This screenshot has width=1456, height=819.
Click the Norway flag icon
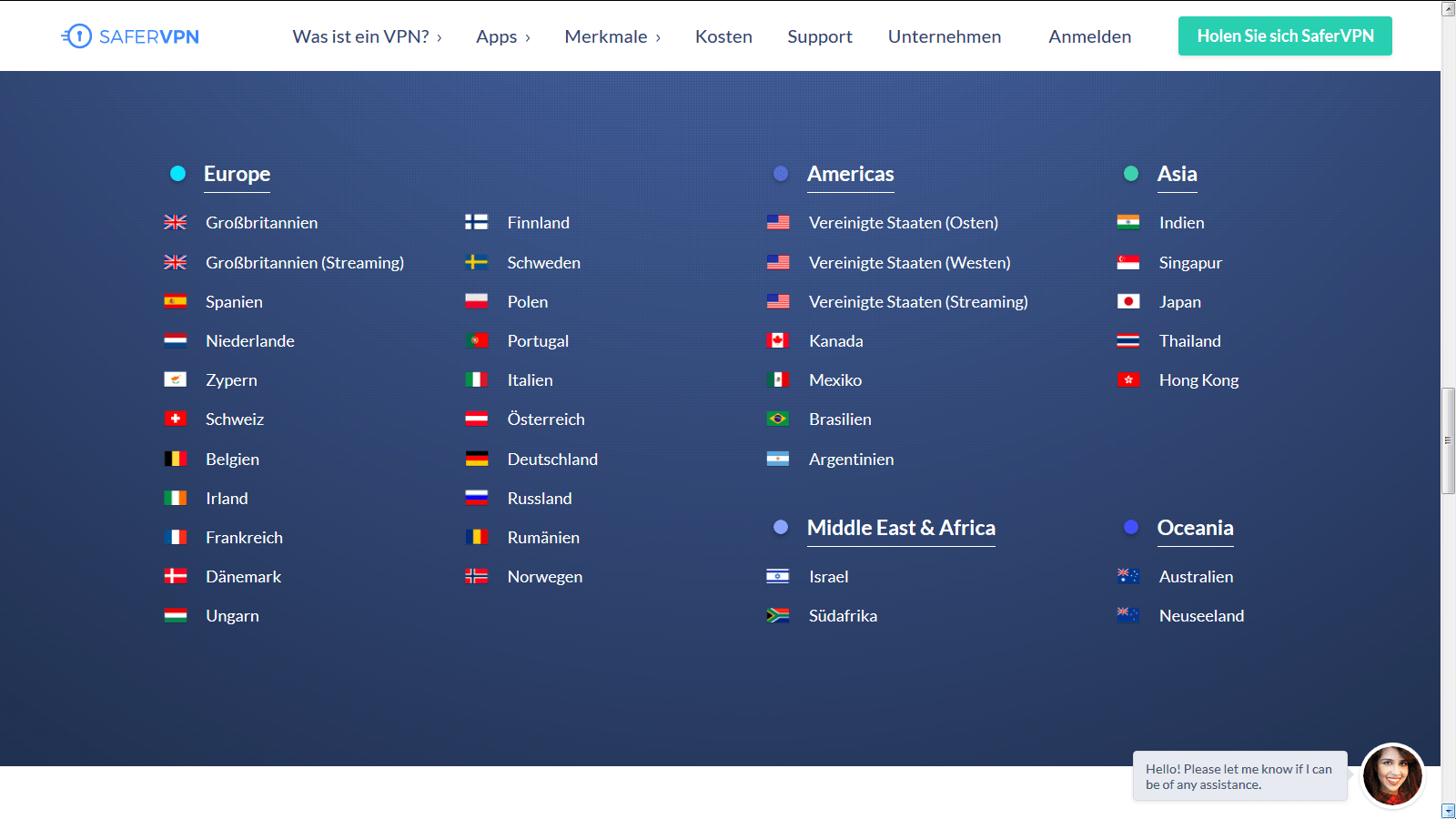point(476,576)
